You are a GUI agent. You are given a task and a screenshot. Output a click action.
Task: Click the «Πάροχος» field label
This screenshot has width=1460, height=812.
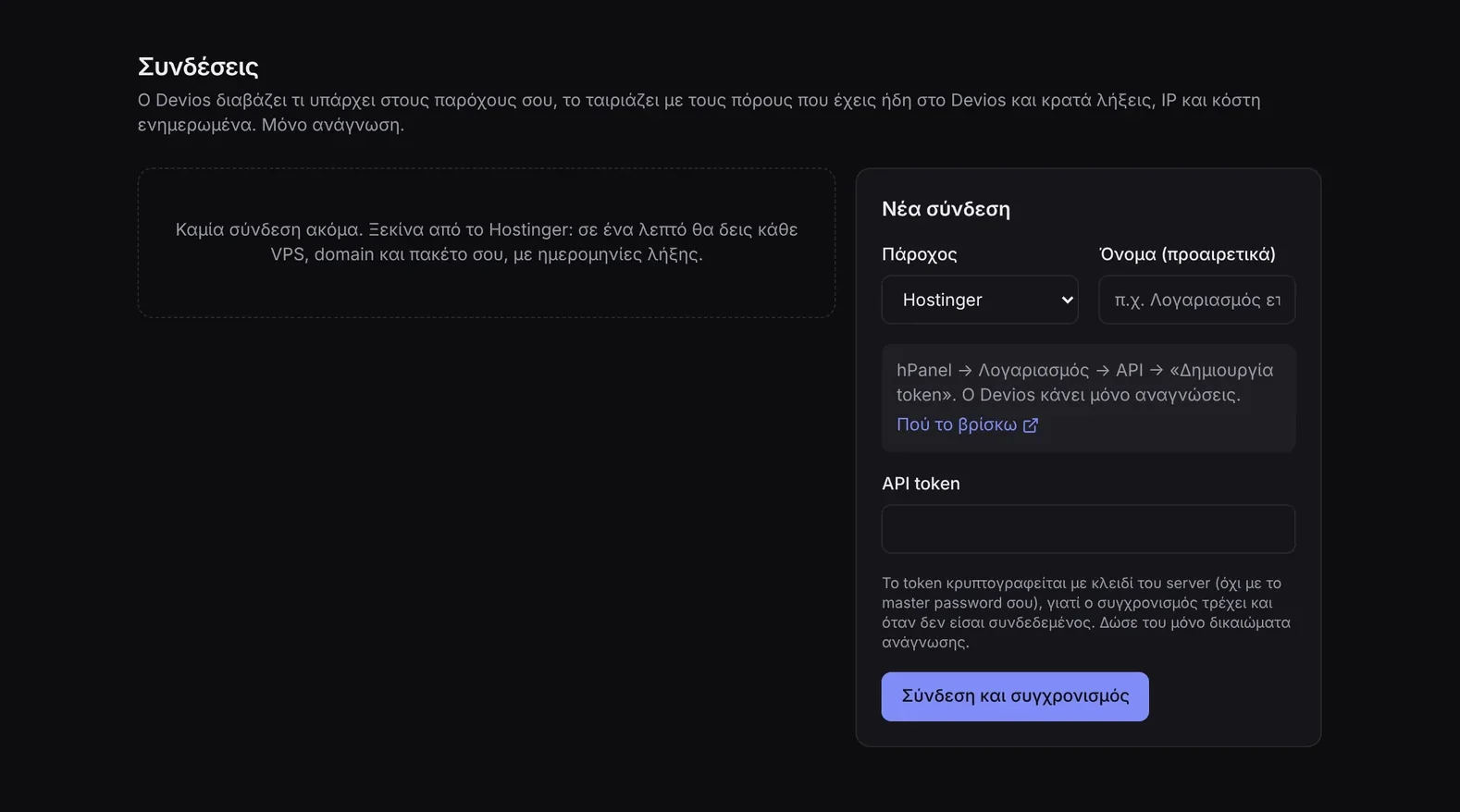click(x=919, y=254)
